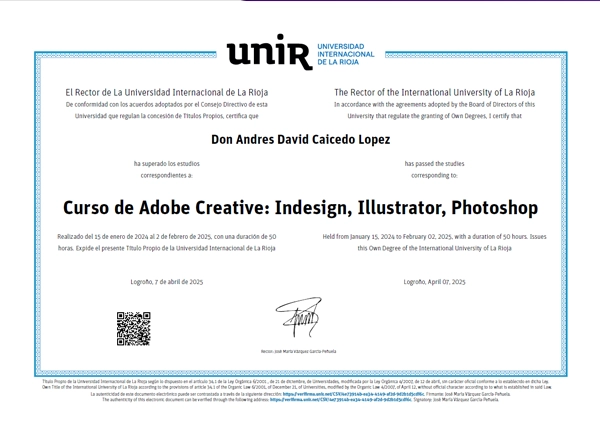600x424 pixels.
Task: Click the line starting 'Realizado del 15 de enero de 2024'
Action: [166, 237]
